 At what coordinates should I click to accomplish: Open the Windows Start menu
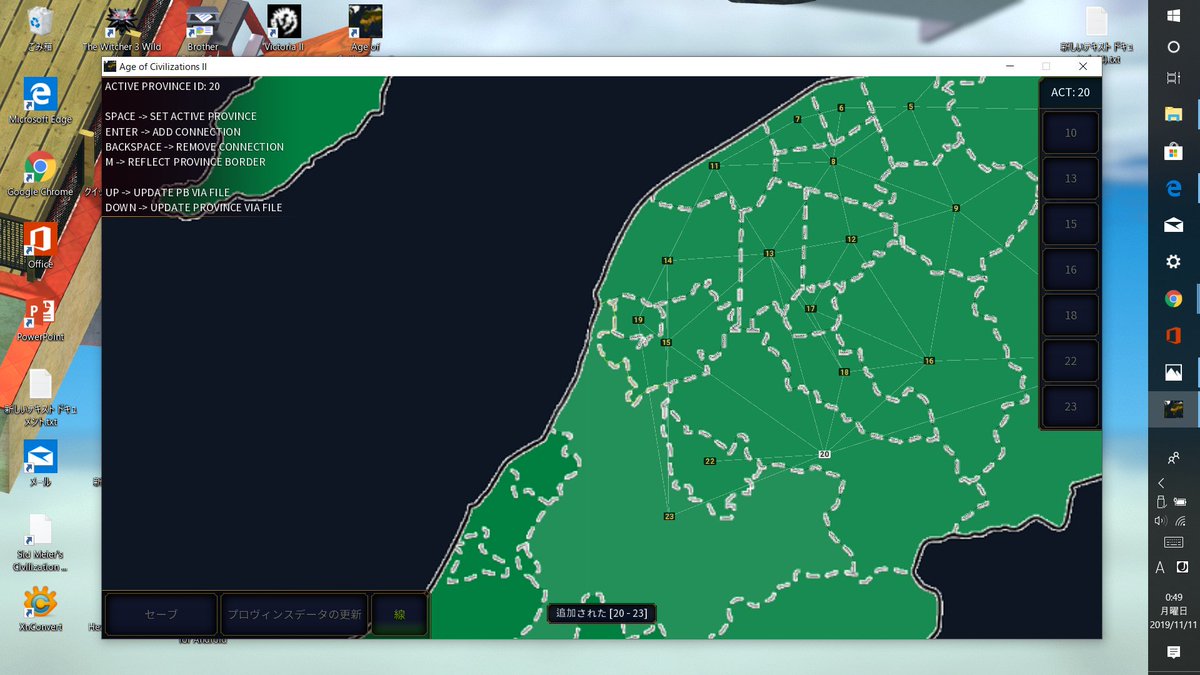coord(1174,15)
